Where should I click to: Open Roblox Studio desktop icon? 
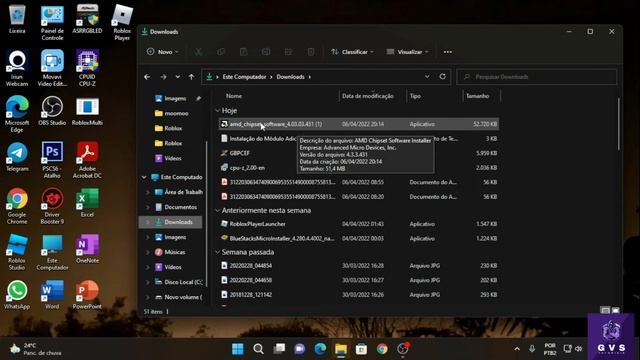tap(17, 252)
